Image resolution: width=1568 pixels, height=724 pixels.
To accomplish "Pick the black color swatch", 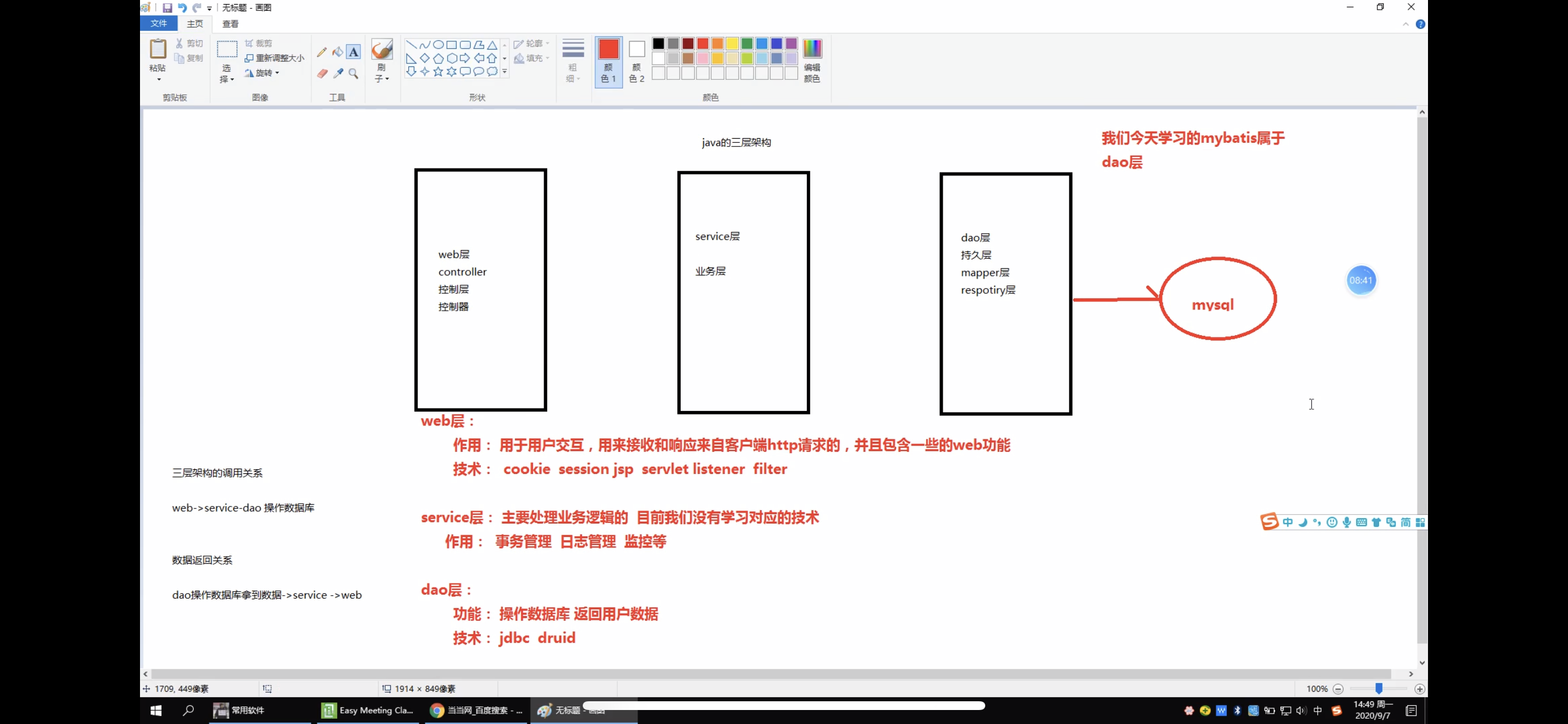I will tap(658, 43).
